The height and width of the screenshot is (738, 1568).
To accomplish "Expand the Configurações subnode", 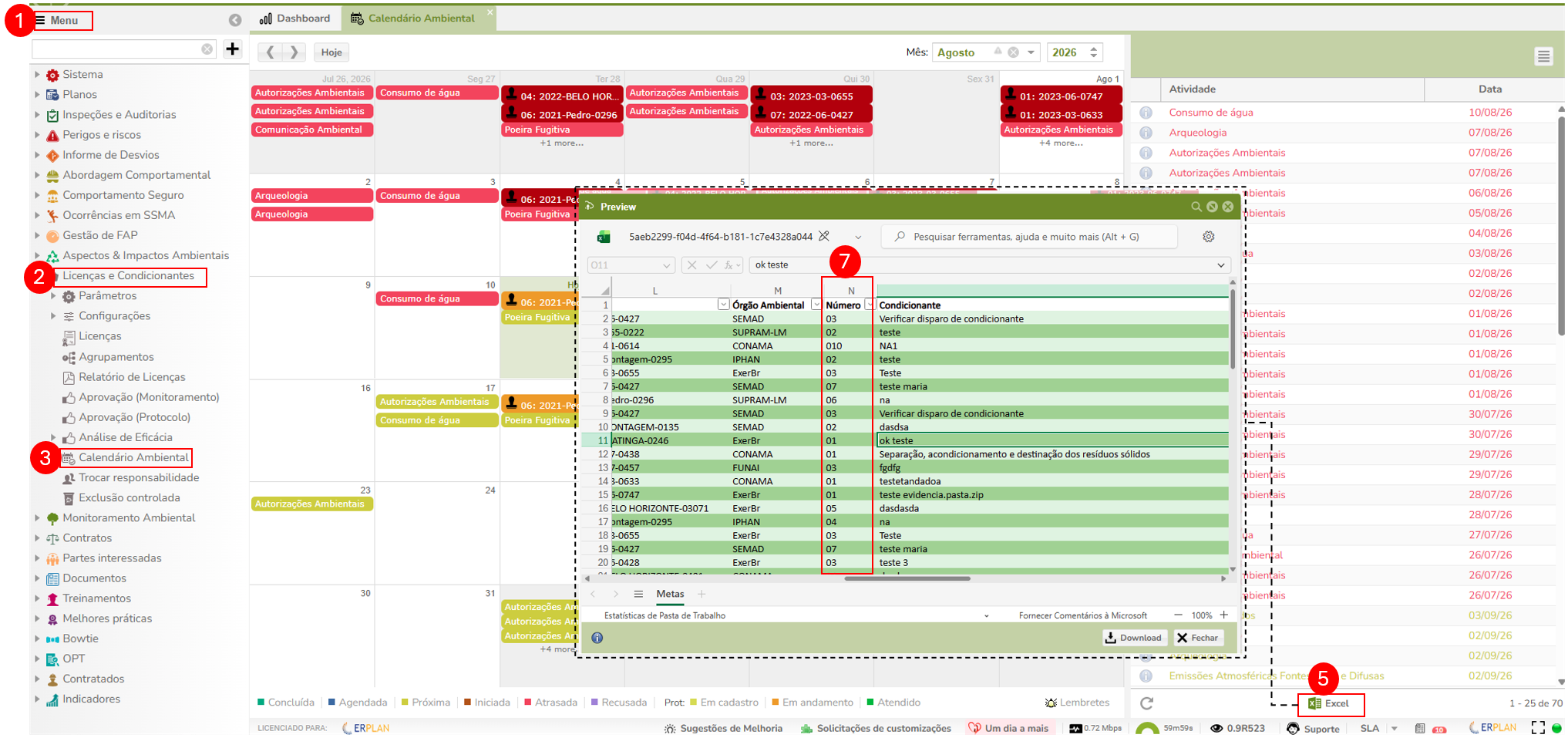I will [53, 316].
